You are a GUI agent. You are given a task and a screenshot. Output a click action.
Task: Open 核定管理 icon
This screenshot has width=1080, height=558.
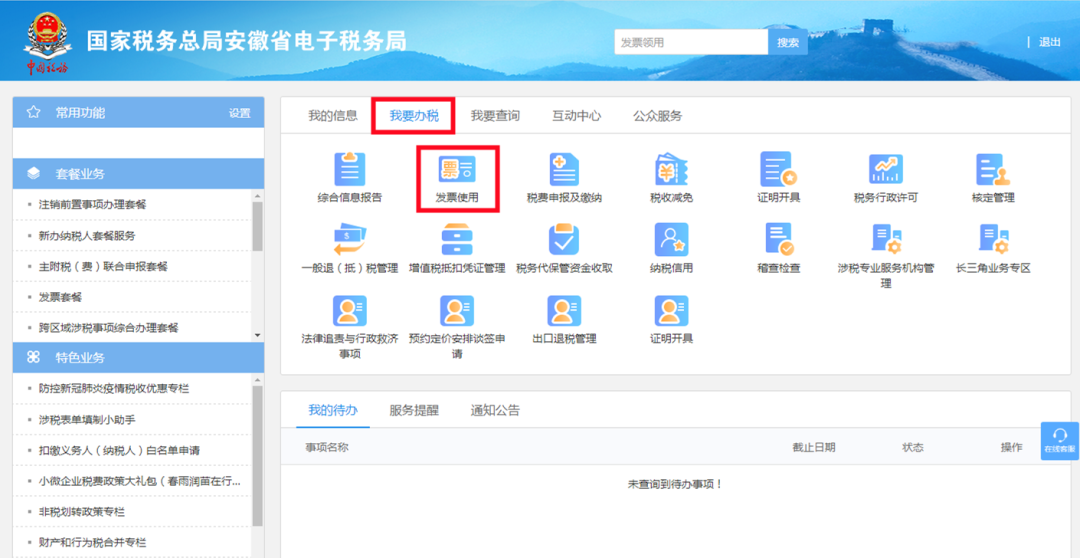(x=993, y=169)
